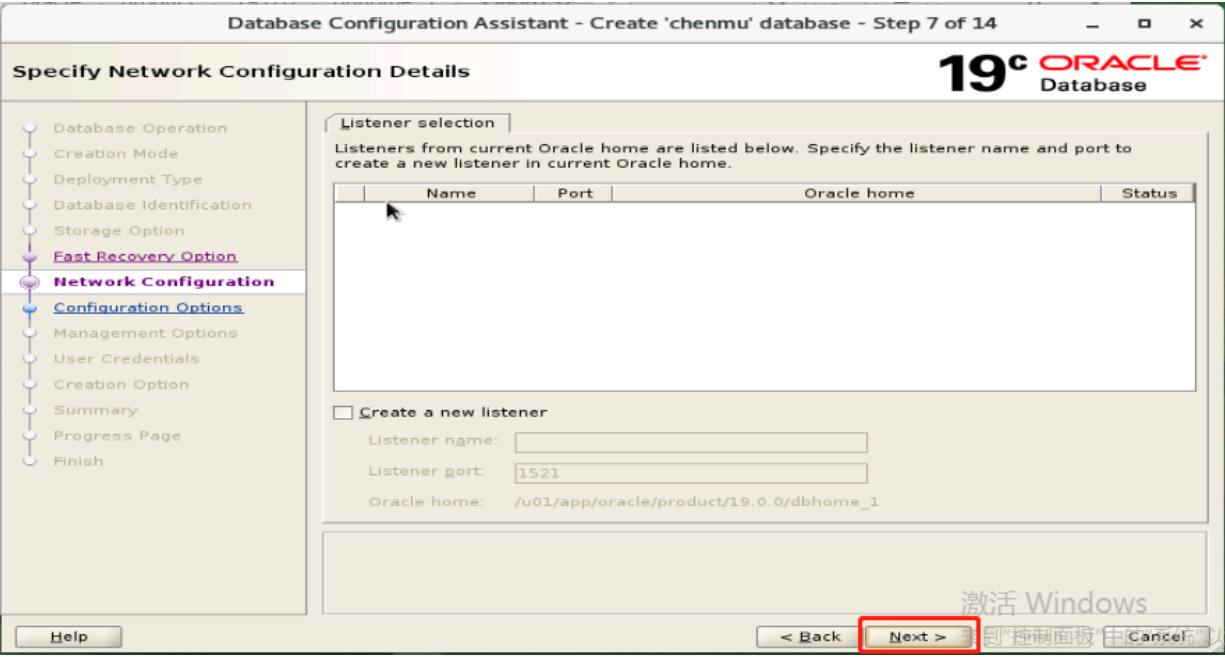Select the Network Configuration step
Viewport: 1225px width, 657px height.
[163, 282]
